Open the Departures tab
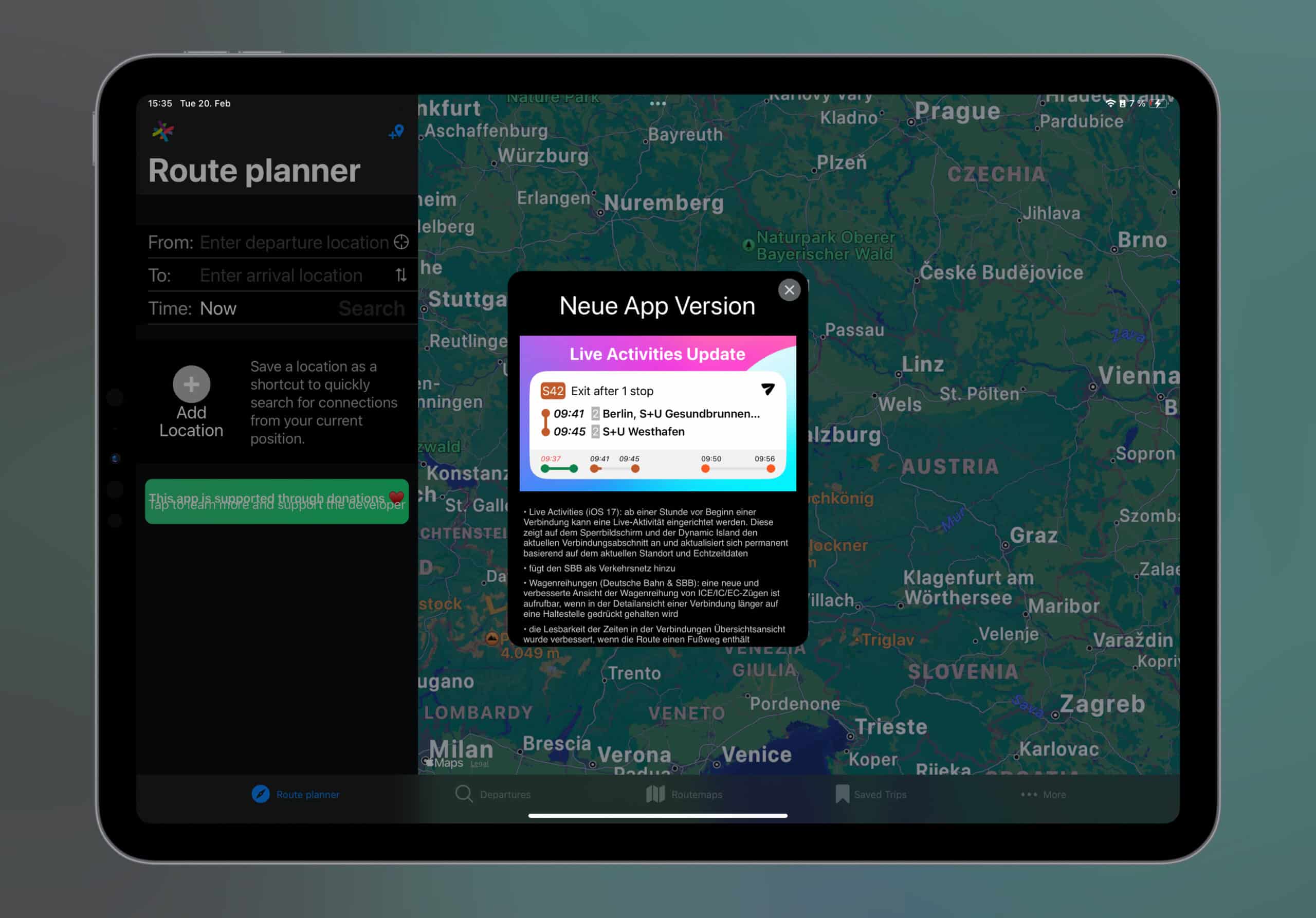Image resolution: width=1316 pixels, height=918 pixels. tap(493, 794)
